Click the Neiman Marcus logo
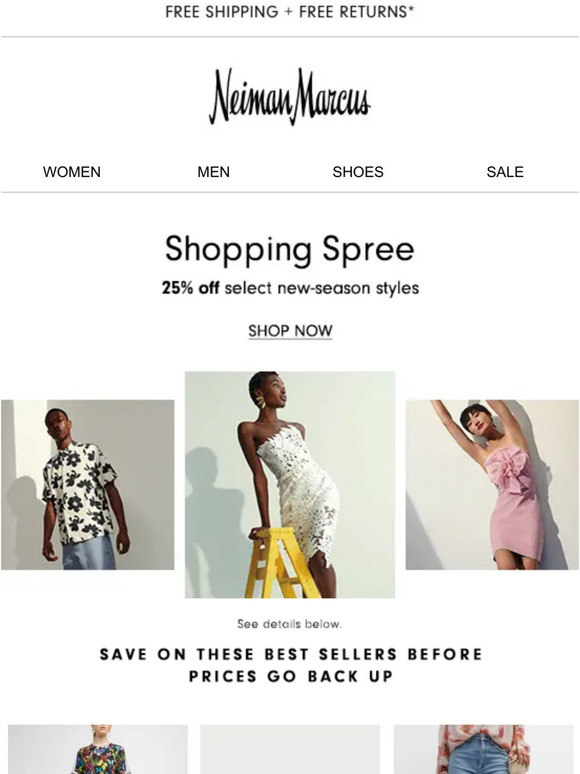Viewport: 580px width, 774px height. pos(290,96)
